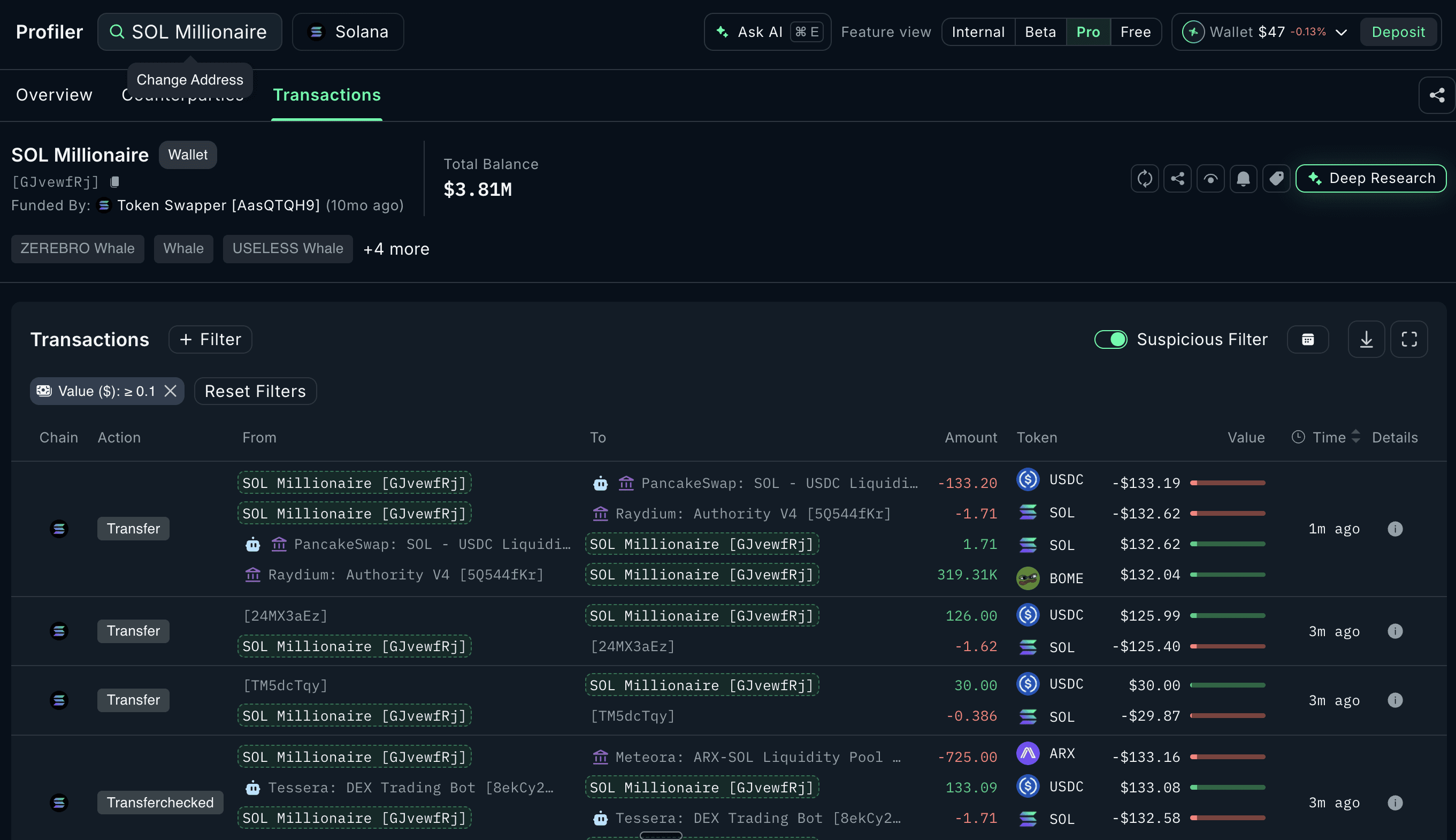Launch Deep Research
This screenshot has height=840, width=1456.
[x=1370, y=178]
